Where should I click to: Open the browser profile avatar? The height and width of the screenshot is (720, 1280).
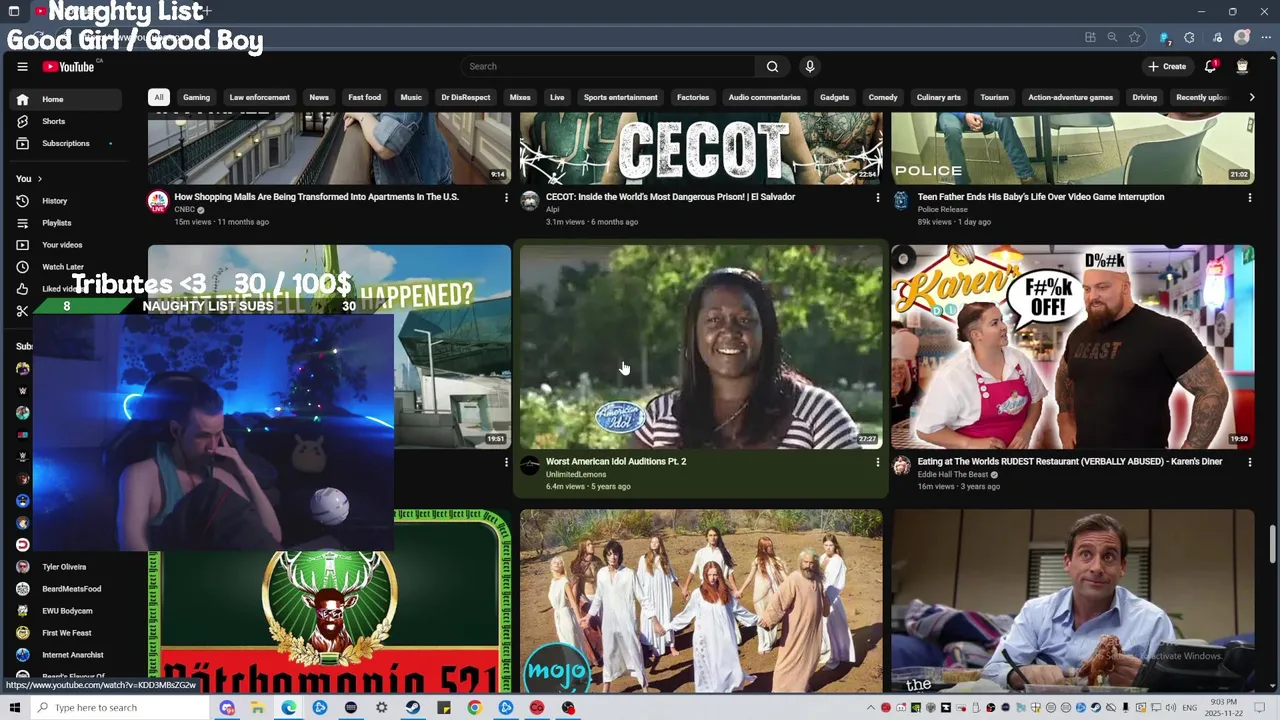coord(1242,37)
